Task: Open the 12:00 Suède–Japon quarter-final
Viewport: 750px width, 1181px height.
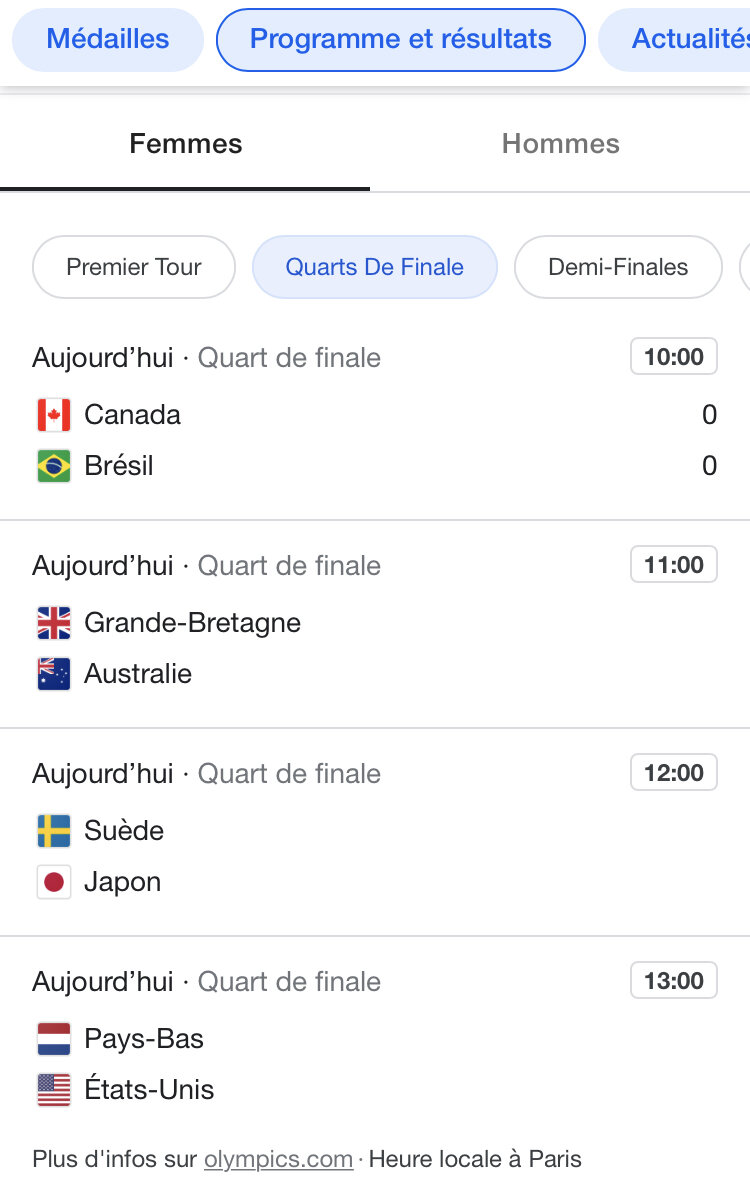Action: [x=375, y=832]
